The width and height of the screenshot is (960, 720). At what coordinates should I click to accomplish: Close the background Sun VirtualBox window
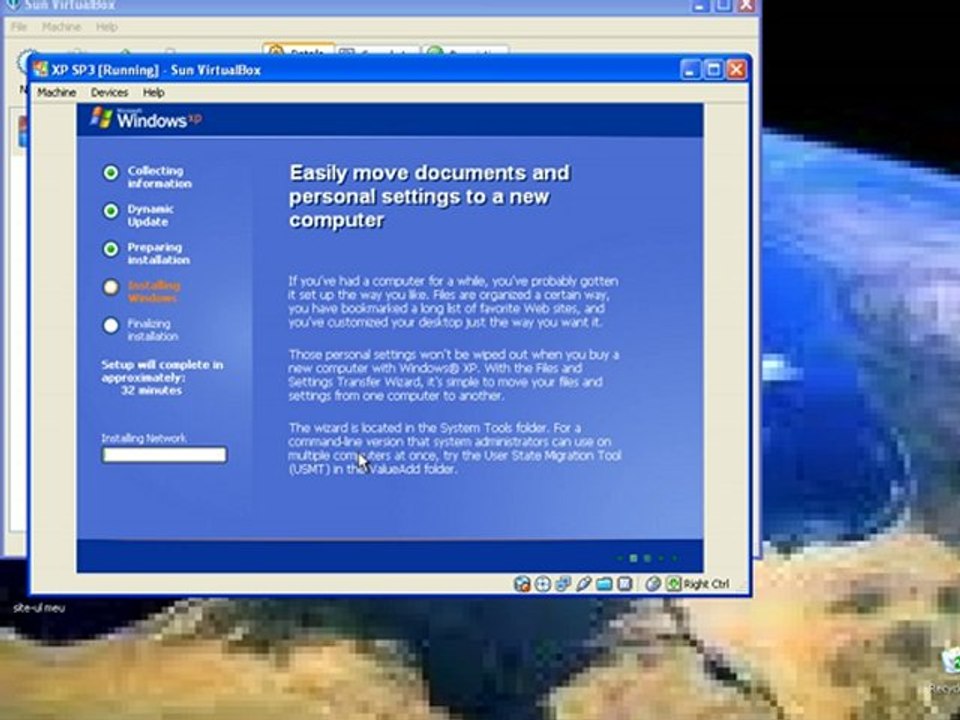[746, 5]
